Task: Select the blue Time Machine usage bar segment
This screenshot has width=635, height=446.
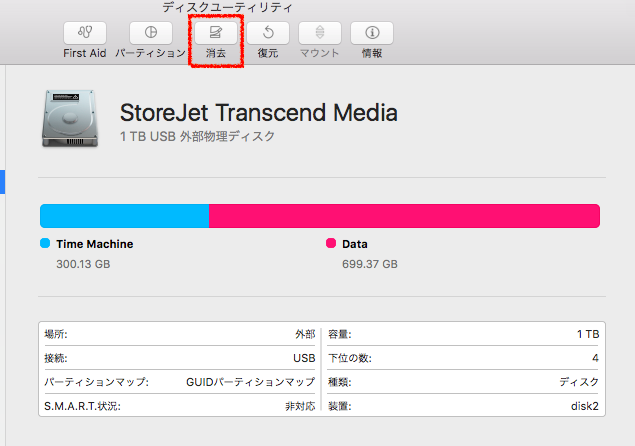Action: pos(124,216)
